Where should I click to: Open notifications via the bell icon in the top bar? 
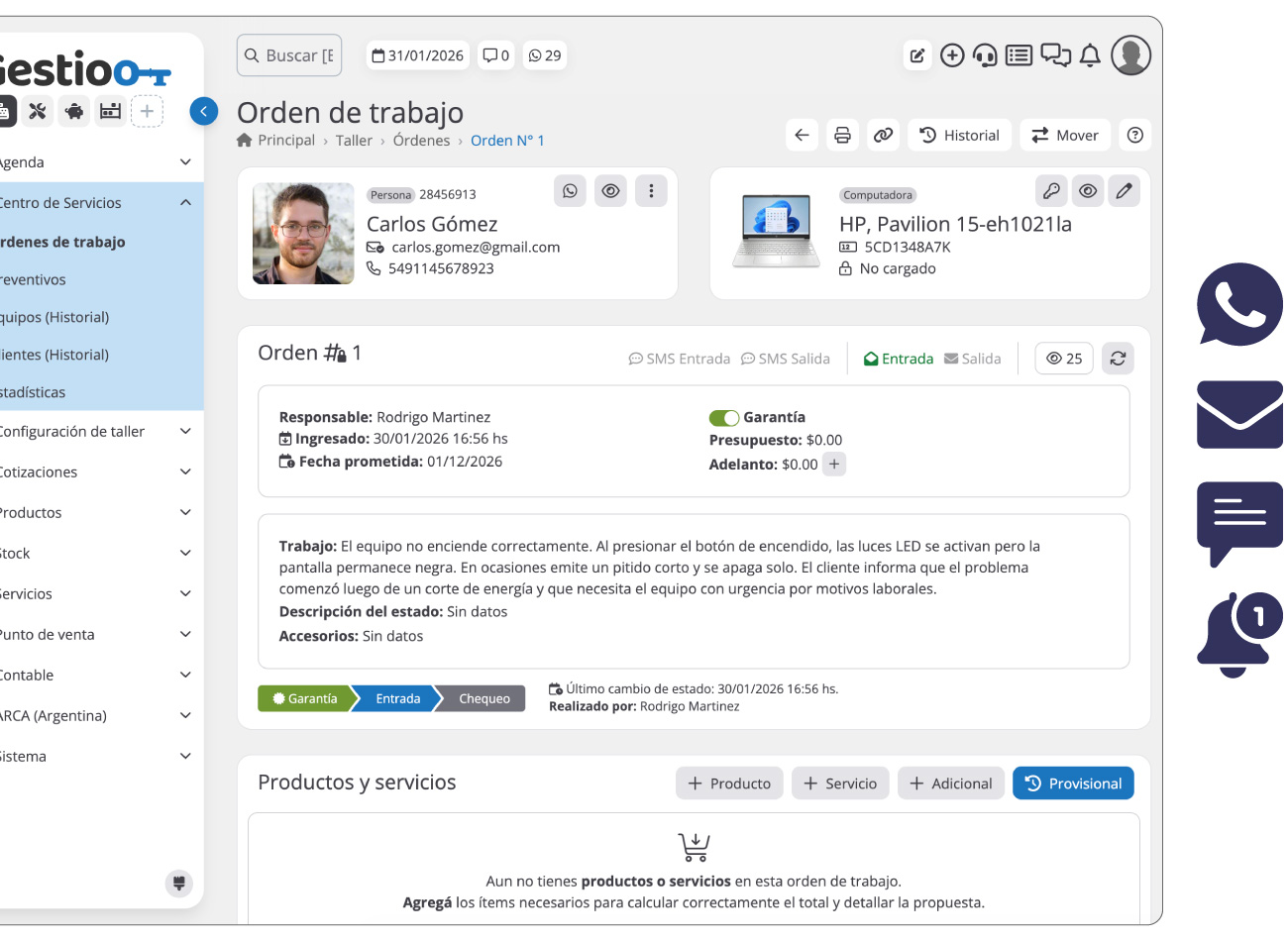click(1090, 55)
